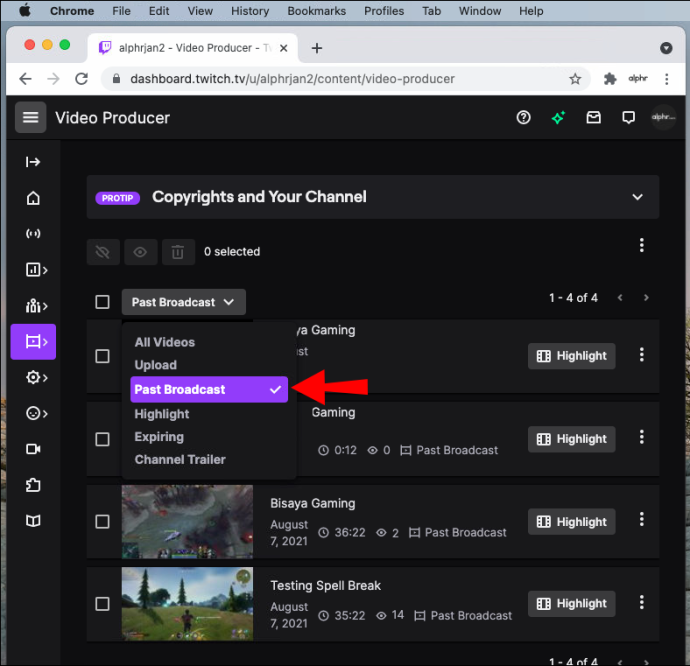Image resolution: width=690 pixels, height=666 pixels.
Task: Open the Testing Spell Break title
Action: click(325, 585)
